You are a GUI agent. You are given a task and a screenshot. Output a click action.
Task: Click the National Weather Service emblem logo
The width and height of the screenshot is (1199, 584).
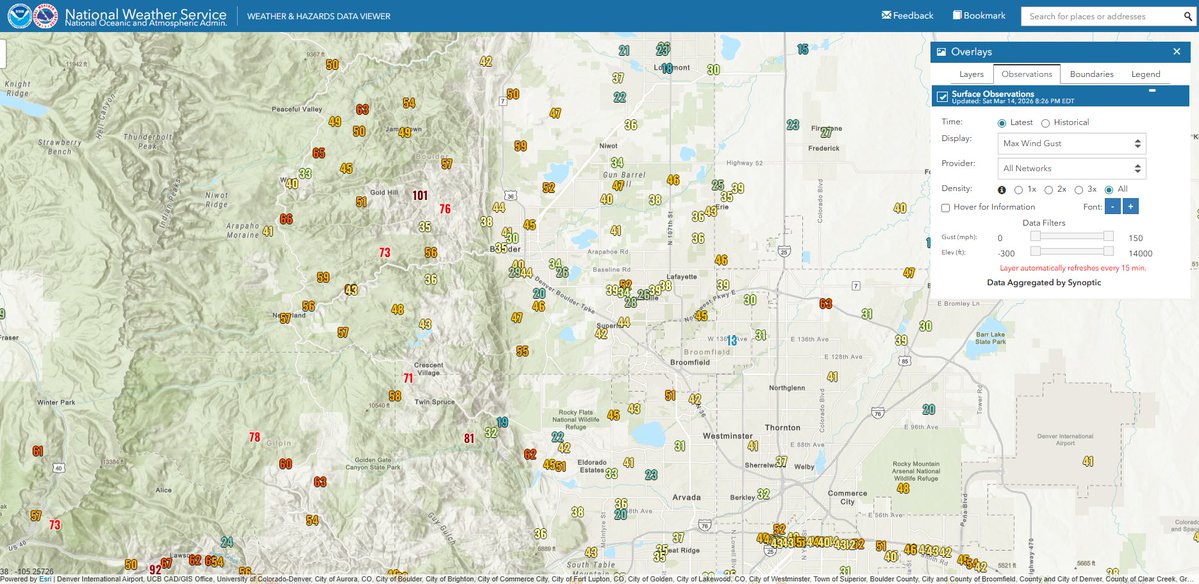46,16
